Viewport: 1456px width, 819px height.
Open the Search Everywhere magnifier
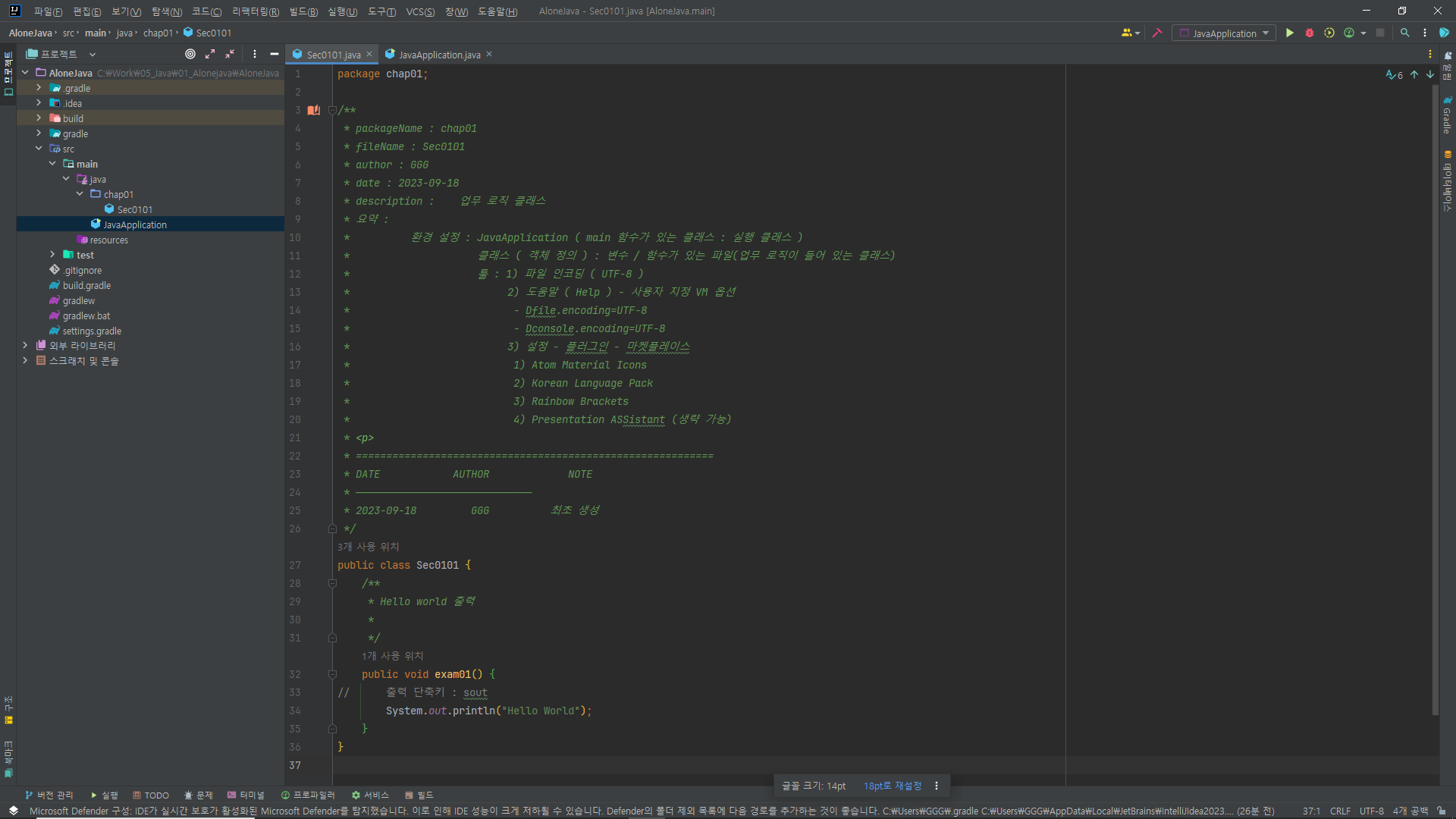[1404, 33]
